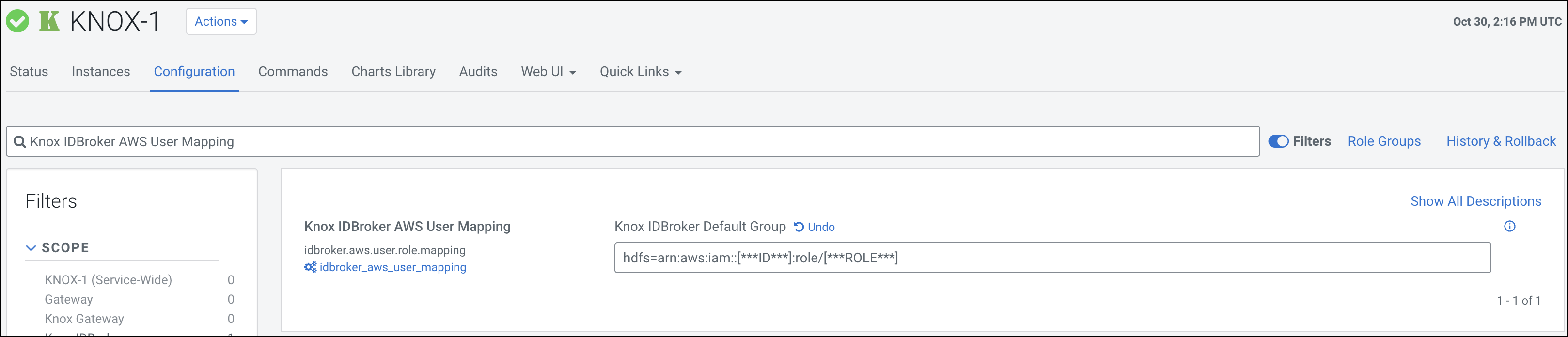Click the Knox IDBroker Default Group value field

coord(1052,258)
